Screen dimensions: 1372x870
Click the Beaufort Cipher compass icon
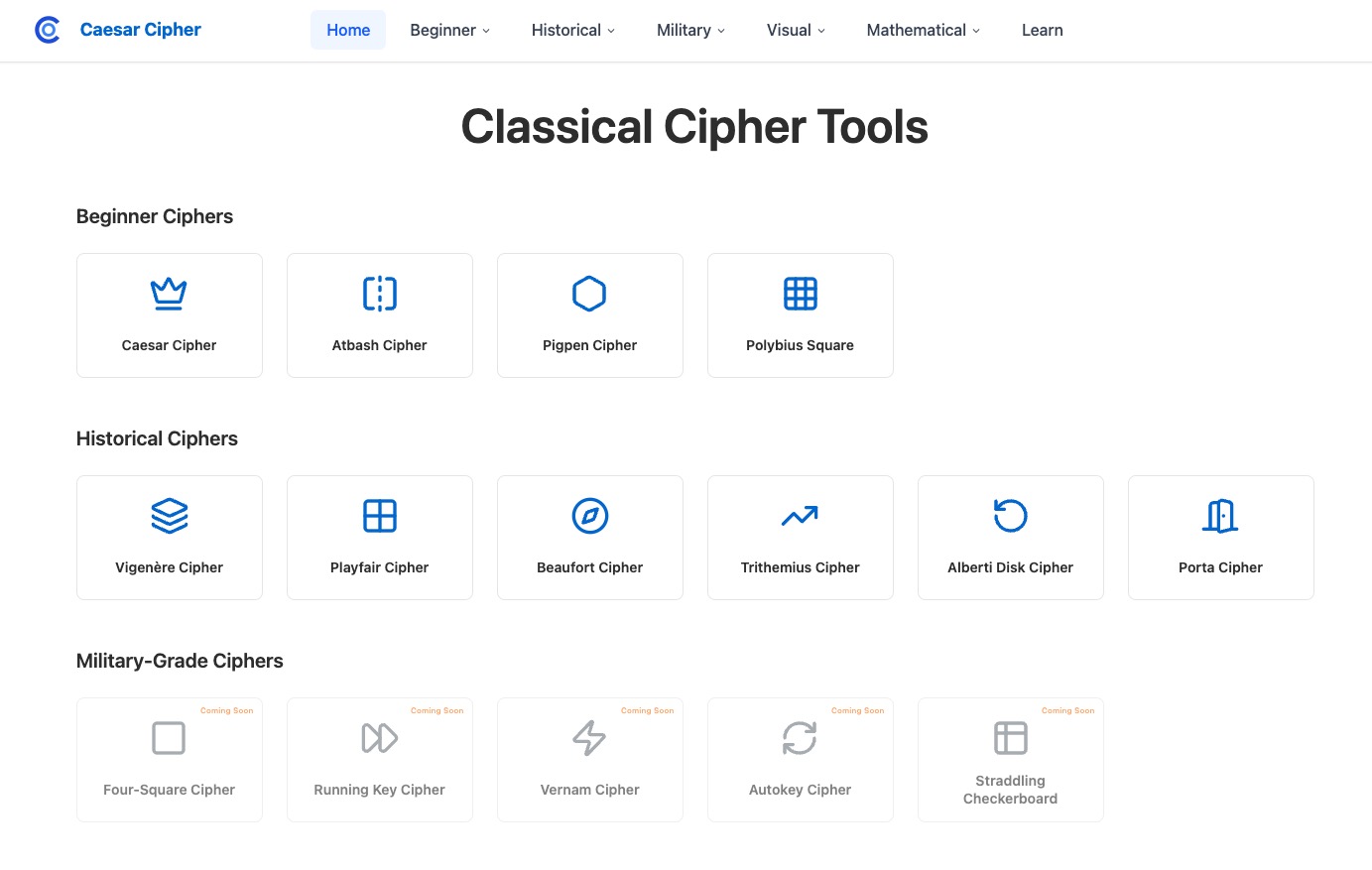[589, 516]
